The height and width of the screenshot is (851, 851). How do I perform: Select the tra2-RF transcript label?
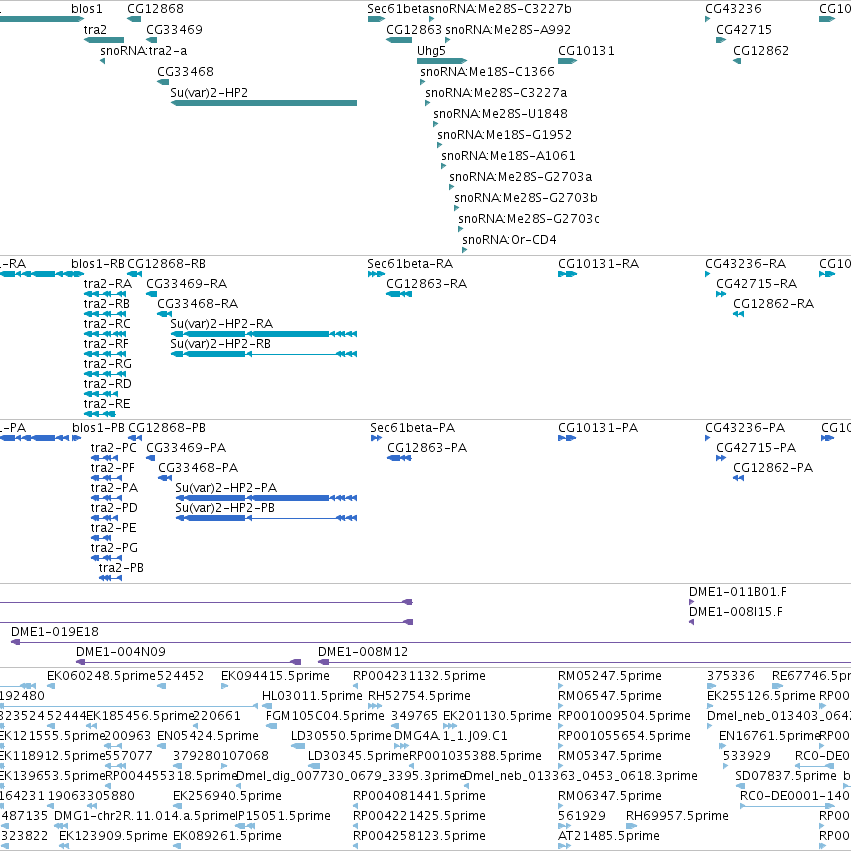pos(106,344)
